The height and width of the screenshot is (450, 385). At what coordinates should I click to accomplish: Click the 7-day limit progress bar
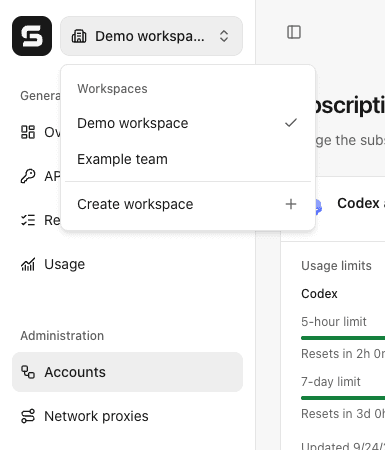(343, 398)
